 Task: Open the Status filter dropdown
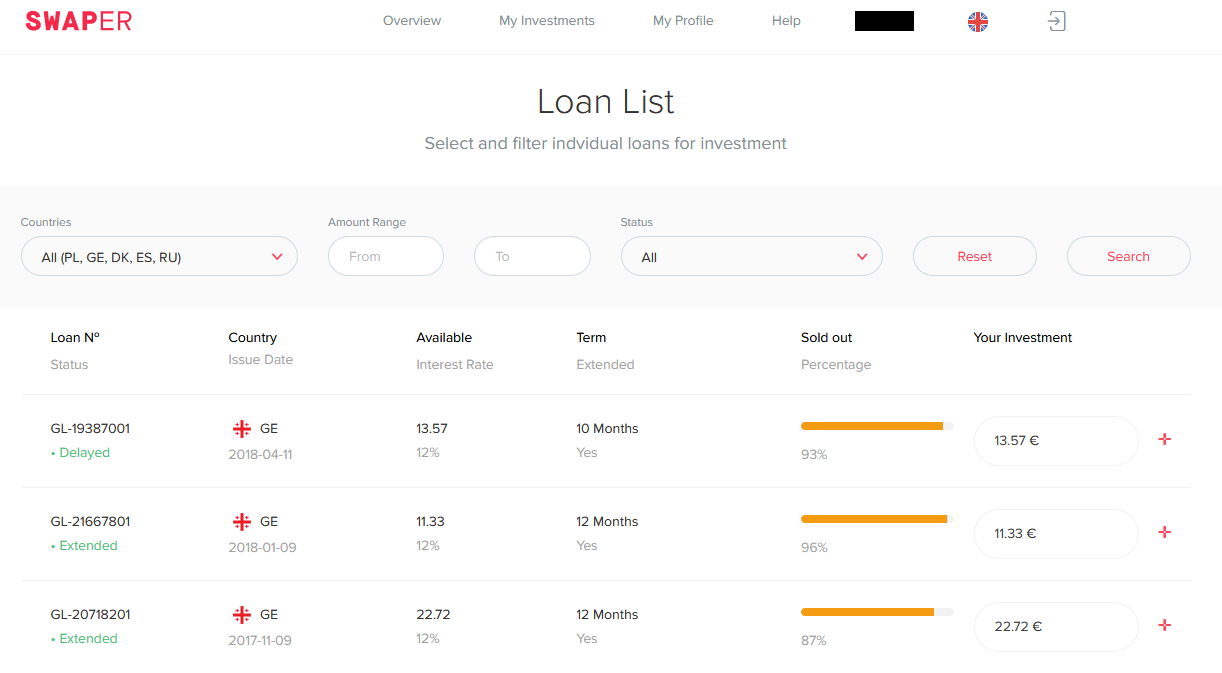[x=751, y=257]
